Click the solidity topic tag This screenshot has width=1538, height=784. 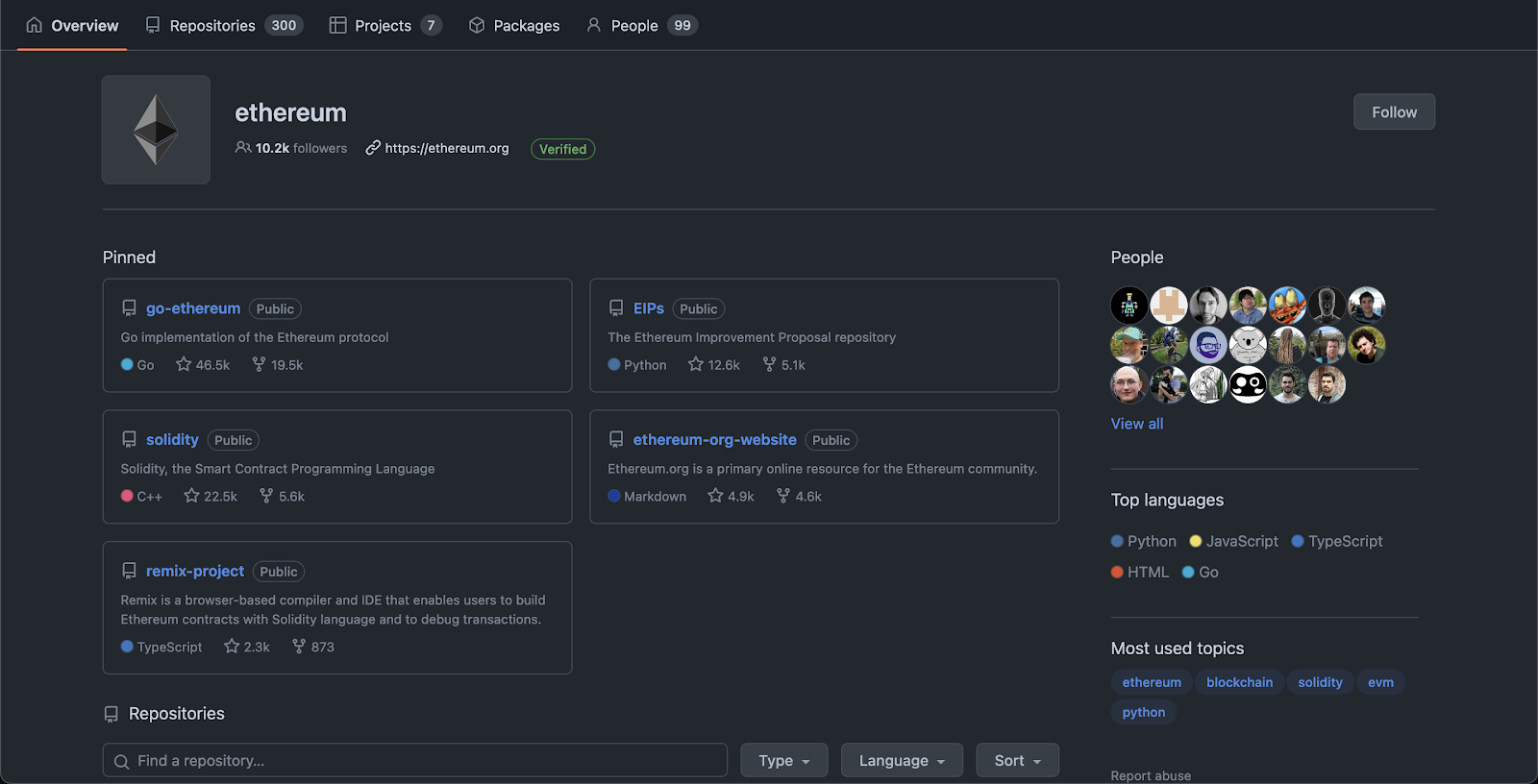[1320, 682]
